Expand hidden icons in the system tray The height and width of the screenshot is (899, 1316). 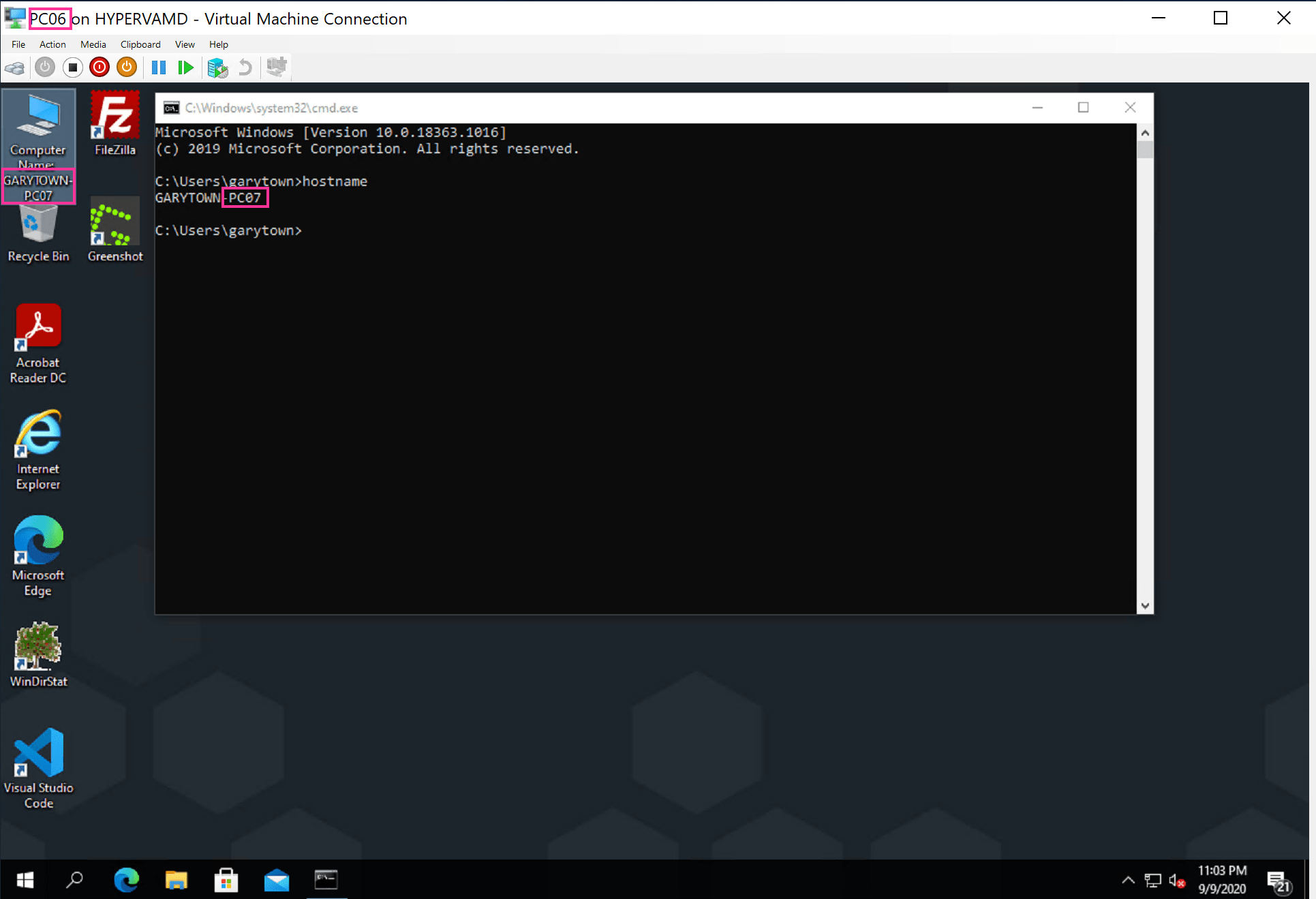point(1128,880)
